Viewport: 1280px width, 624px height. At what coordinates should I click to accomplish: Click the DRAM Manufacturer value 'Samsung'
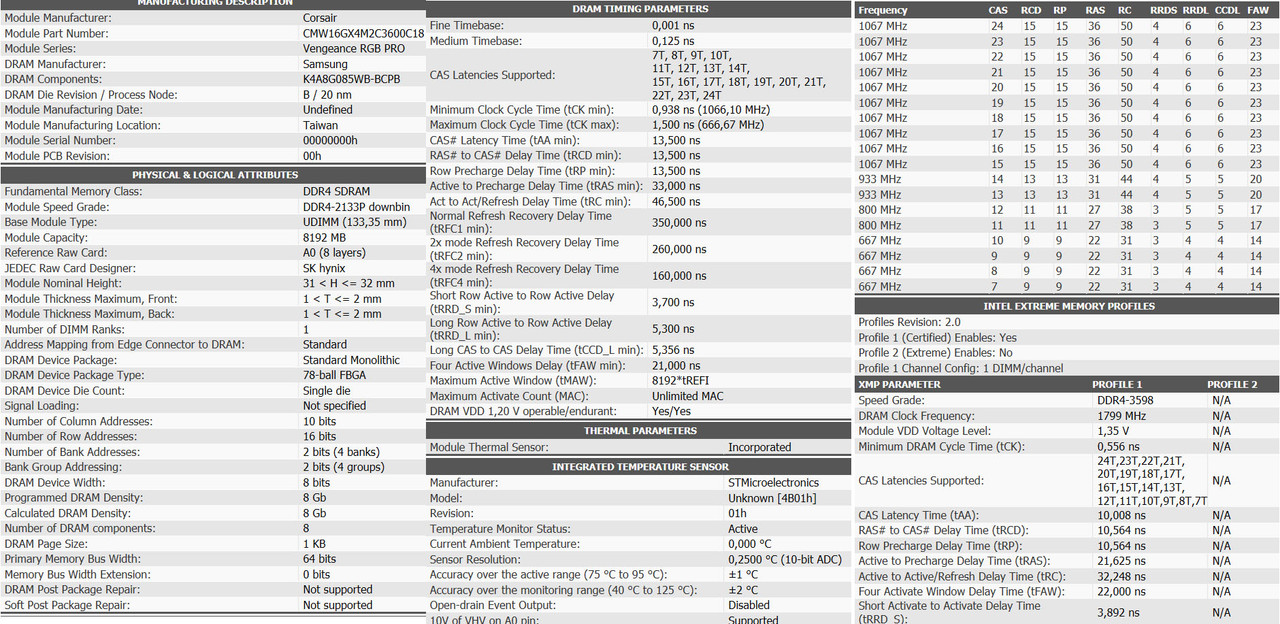(x=326, y=64)
